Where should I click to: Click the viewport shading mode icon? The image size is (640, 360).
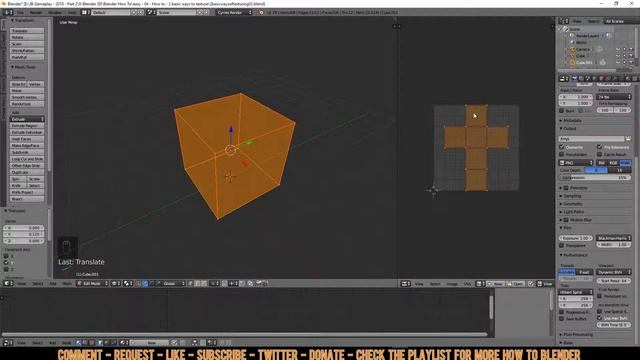click(x=116, y=283)
